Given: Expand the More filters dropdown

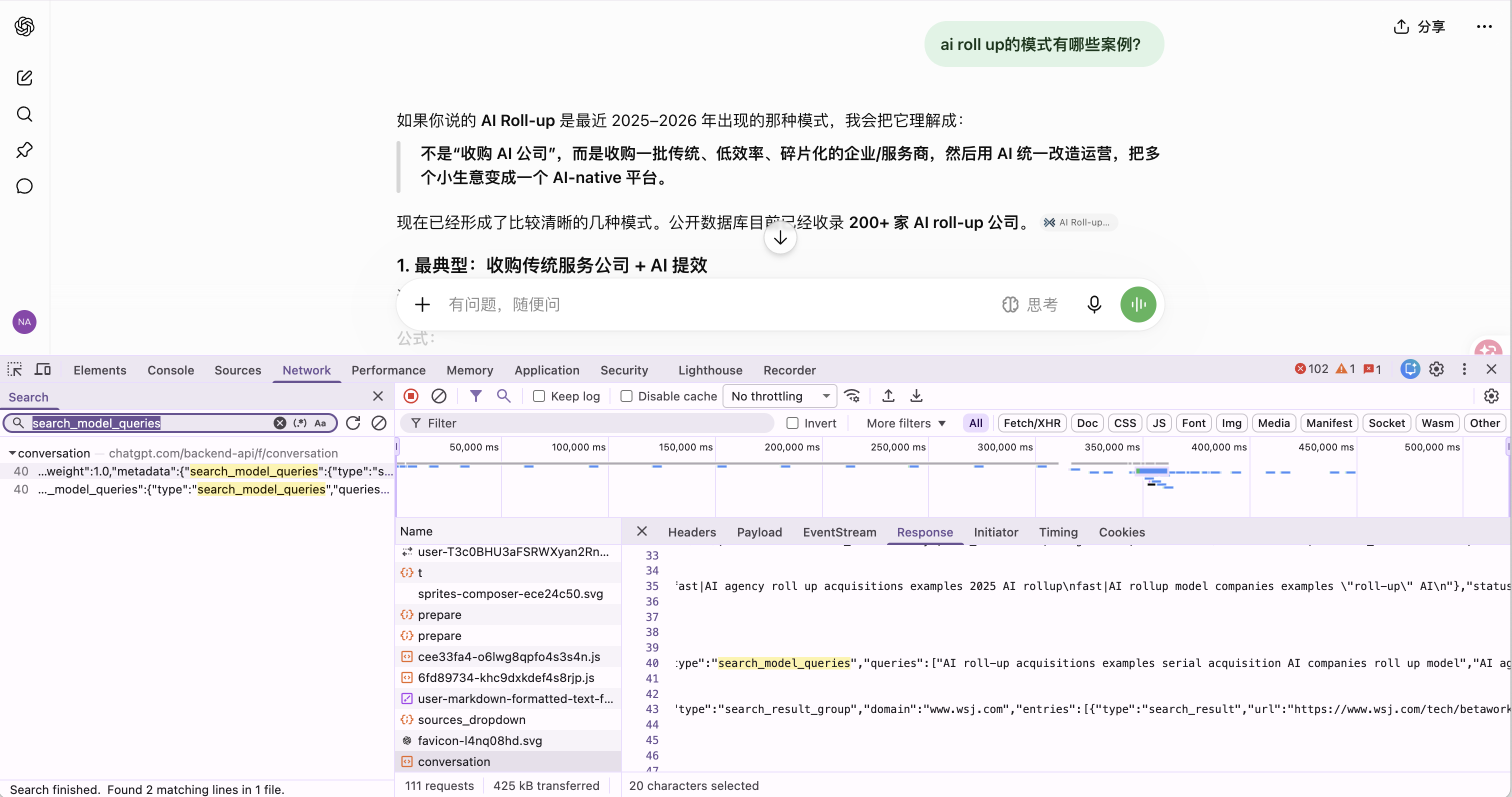Looking at the screenshot, I should (x=905, y=423).
